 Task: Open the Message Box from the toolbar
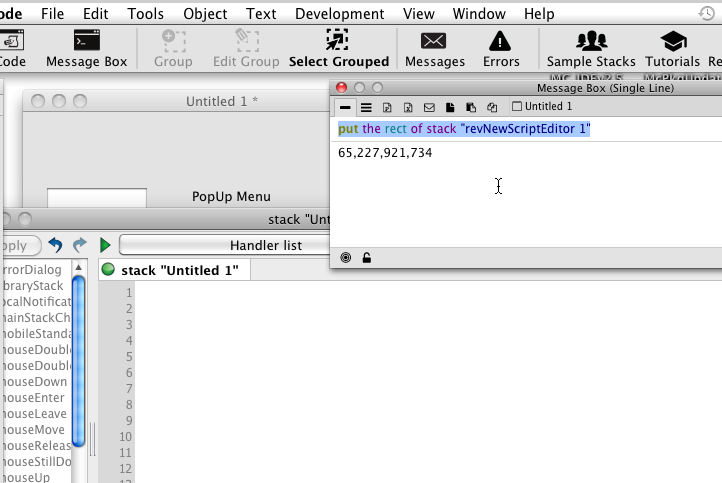tap(87, 48)
